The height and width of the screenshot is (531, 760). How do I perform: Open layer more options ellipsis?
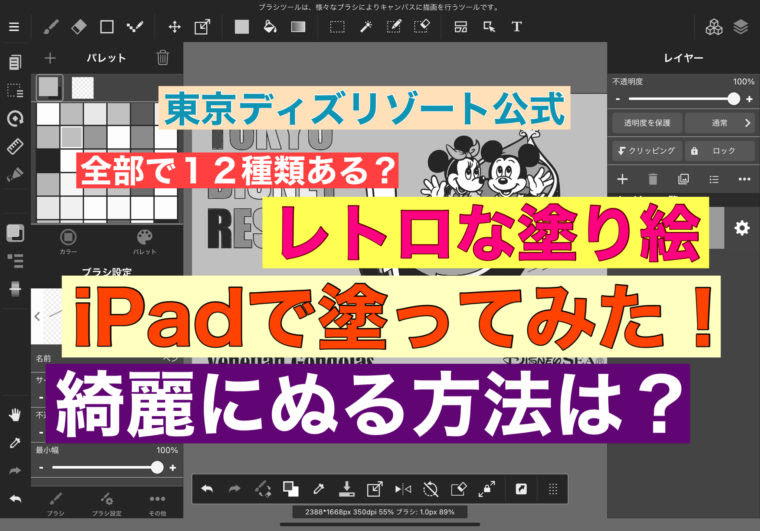click(x=744, y=179)
